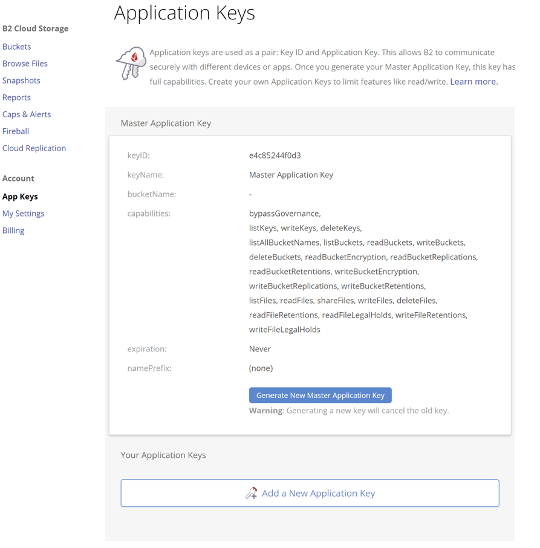The height and width of the screenshot is (548, 540).
Task: Click the cloud keys illustration icon
Action: tap(131, 63)
